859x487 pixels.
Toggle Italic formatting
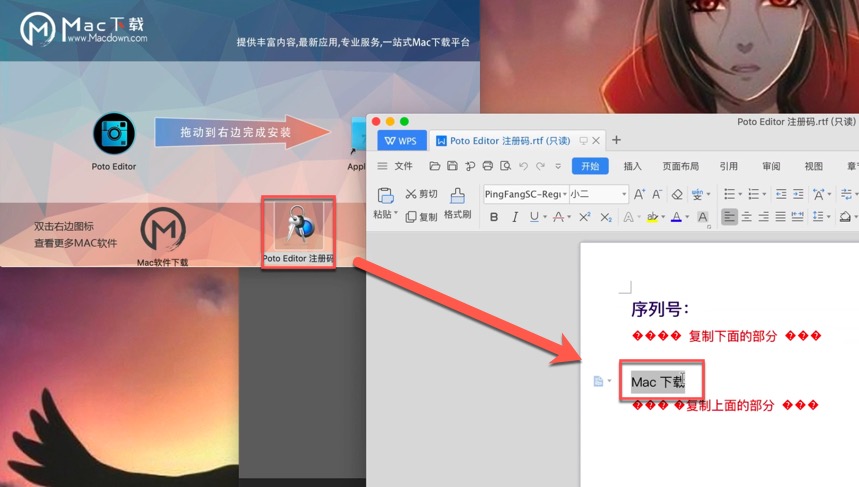pyautogui.click(x=514, y=217)
